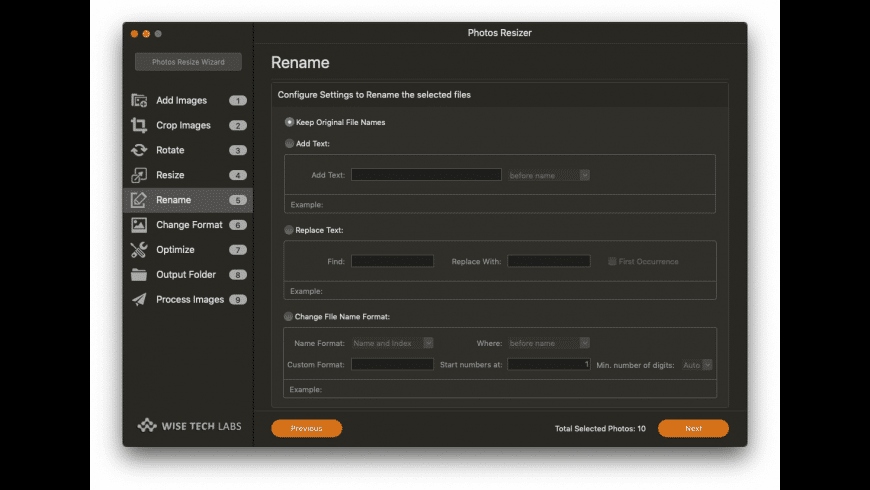This screenshot has width=870, height=490.
Task: Open Min. number of digits dropdown
Action: [x=697, y=365]
